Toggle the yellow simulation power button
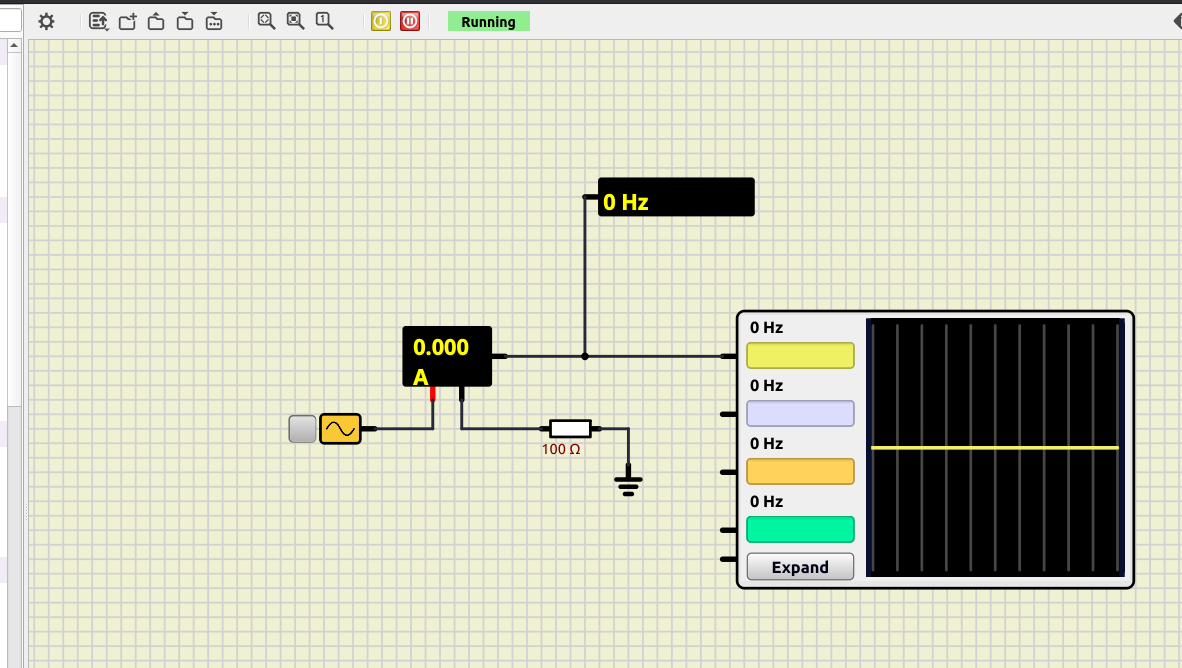Screen dimensions: 1182x668 pos(381,21)
